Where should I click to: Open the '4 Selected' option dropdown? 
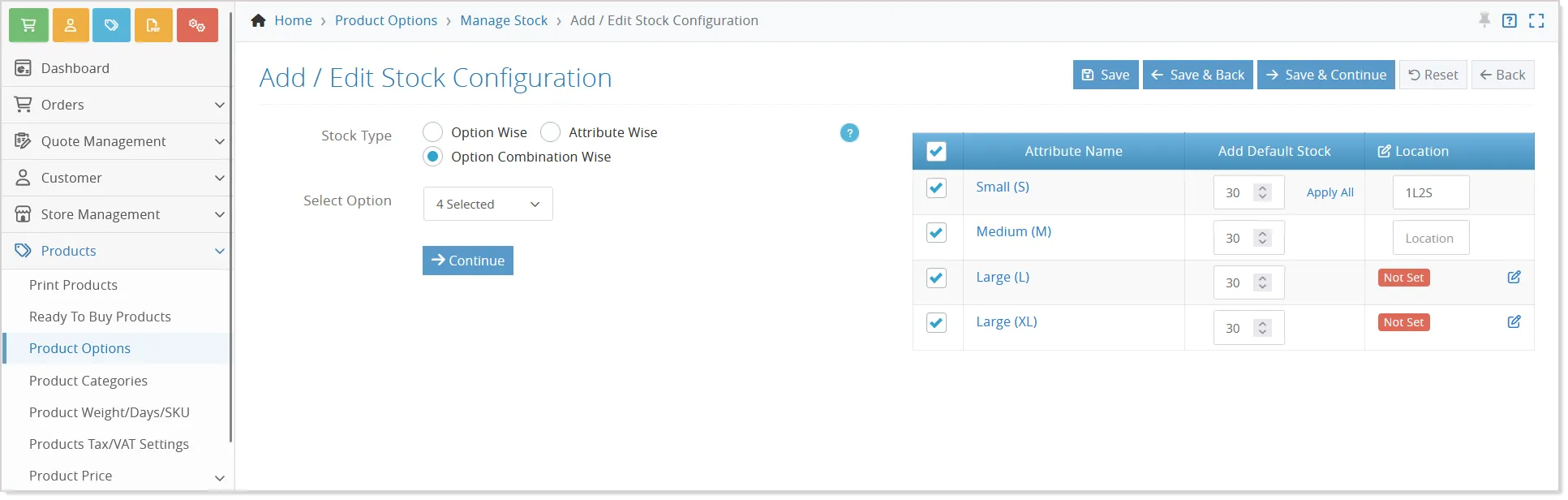coord(488,204)
